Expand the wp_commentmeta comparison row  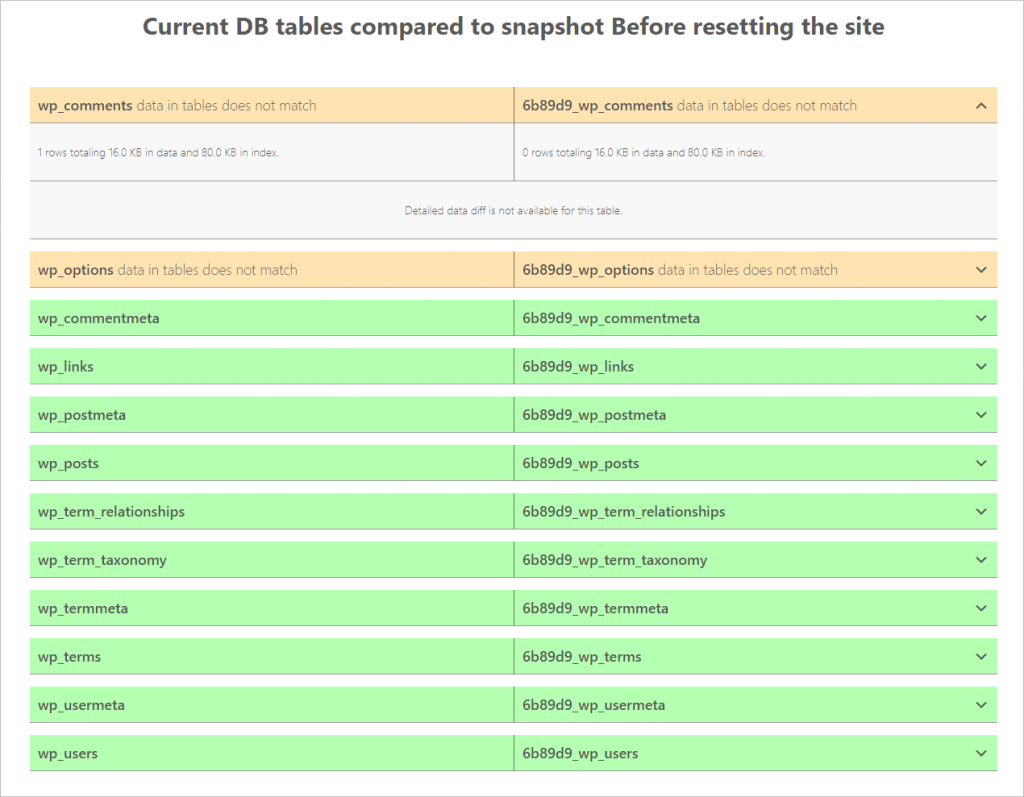click(x=981, y=317)
